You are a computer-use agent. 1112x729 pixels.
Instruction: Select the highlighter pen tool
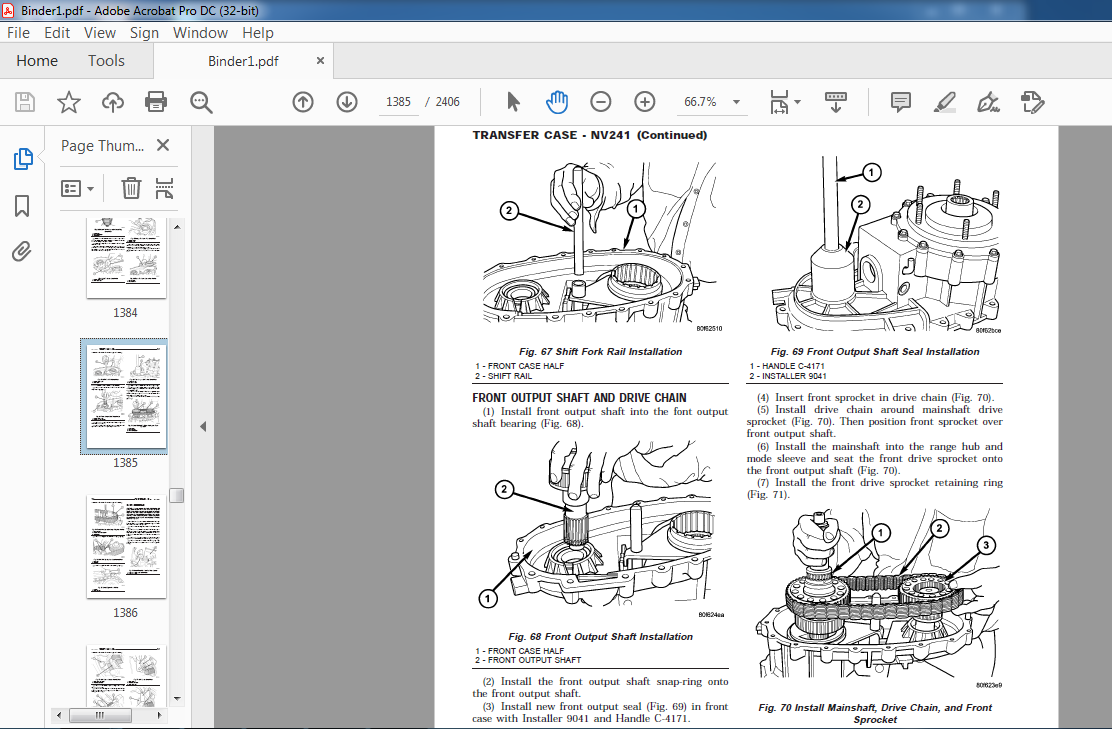click(945, 102)
